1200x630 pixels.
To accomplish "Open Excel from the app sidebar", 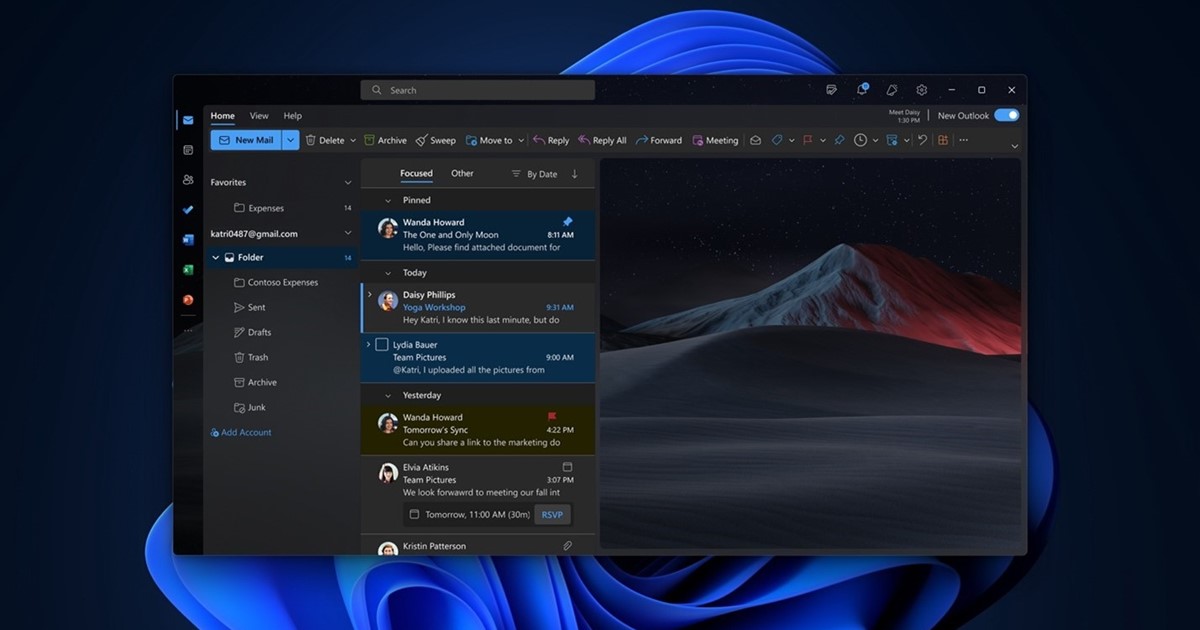I will click(187, 269).
